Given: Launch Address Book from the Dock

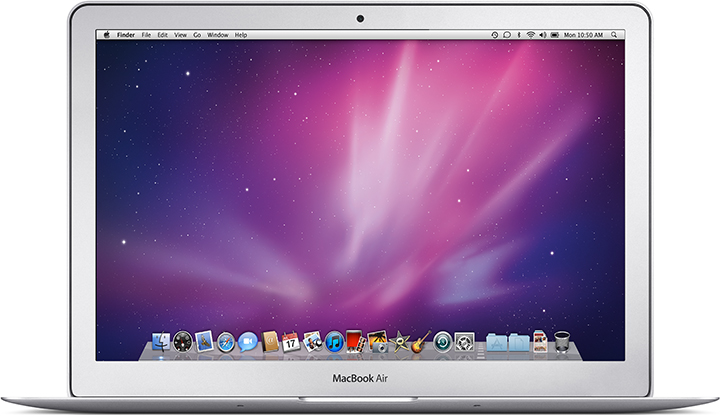Looking at the screenshot, I should pyautogui.click(x=269, y=341).
